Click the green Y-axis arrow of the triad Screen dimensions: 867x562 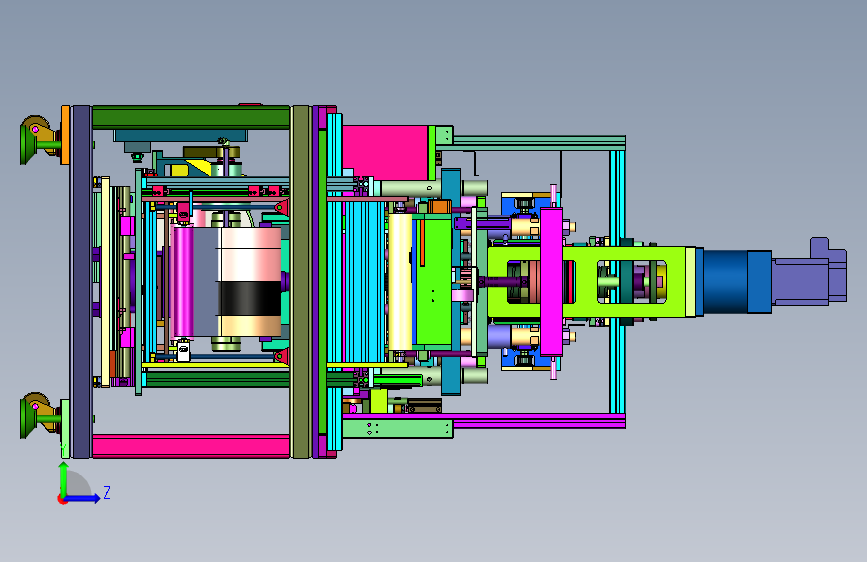tap(64, 478)
